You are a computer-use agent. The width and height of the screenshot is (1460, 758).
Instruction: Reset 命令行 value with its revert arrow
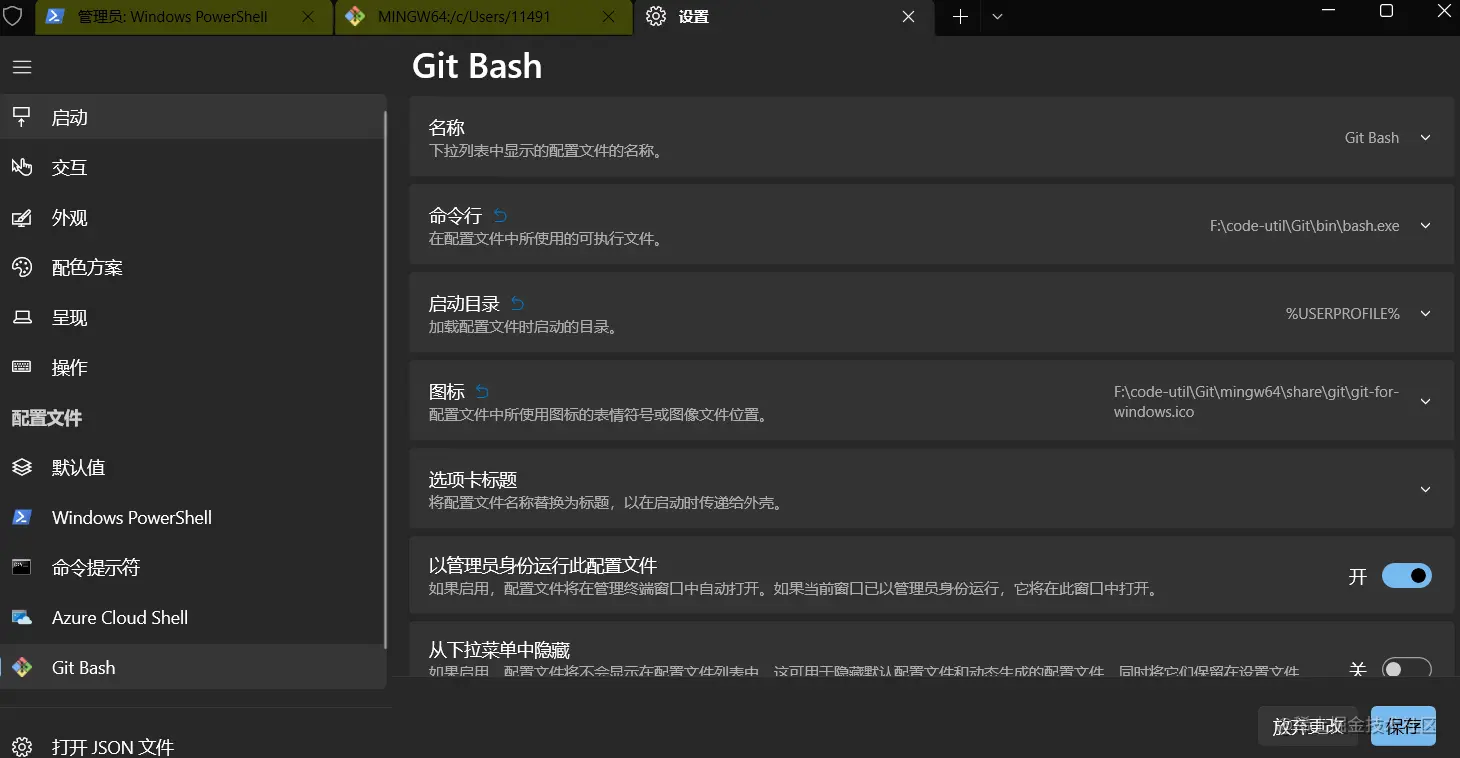(500, 215)
